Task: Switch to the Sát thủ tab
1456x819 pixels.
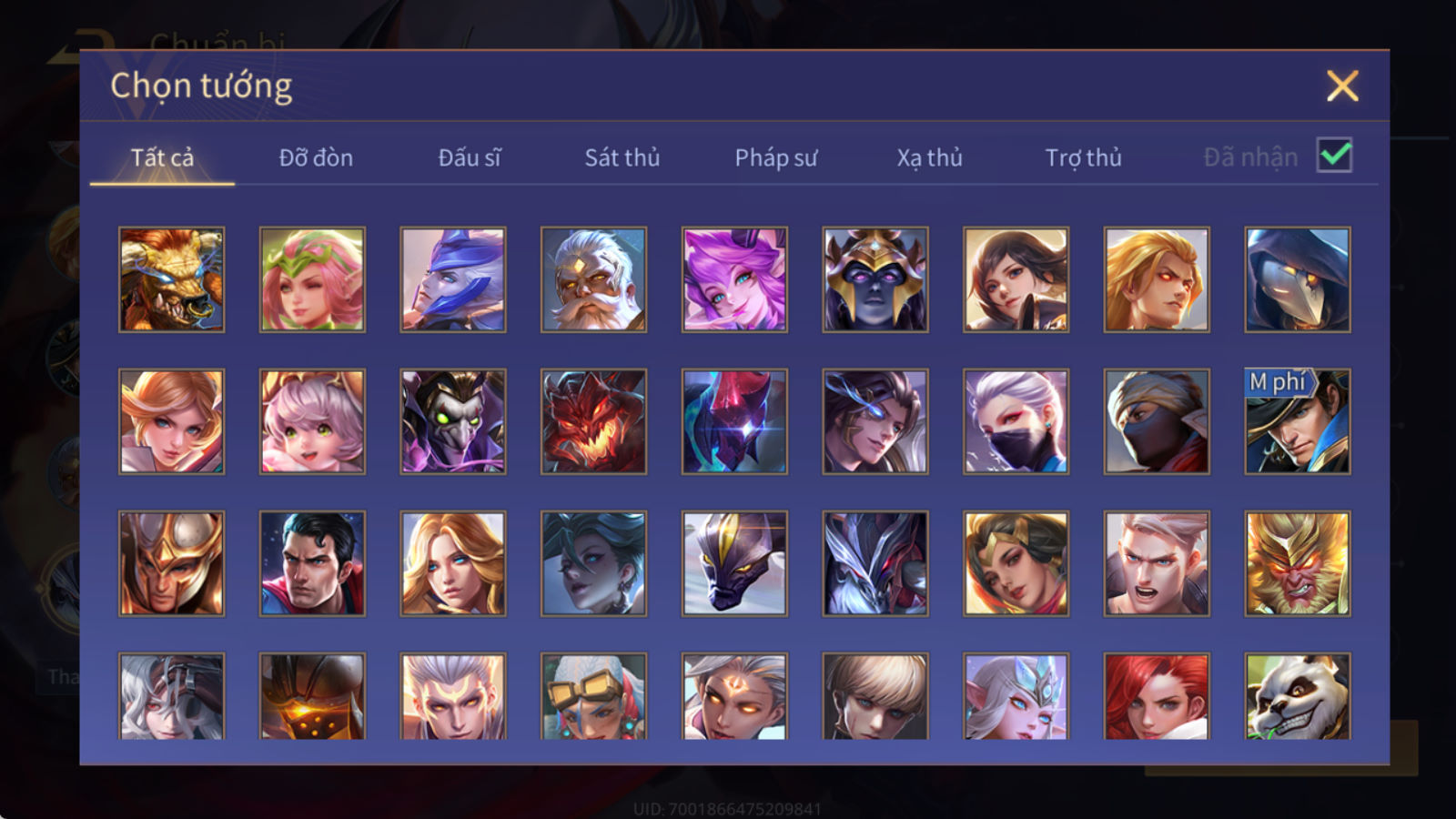Action: tap(622, 157)
